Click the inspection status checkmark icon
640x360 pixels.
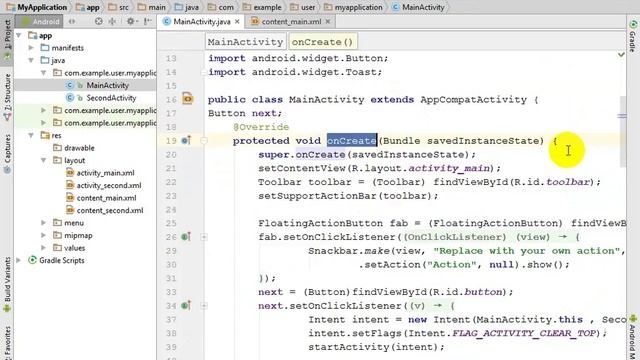pyautogui.click(x=621, y=54)
